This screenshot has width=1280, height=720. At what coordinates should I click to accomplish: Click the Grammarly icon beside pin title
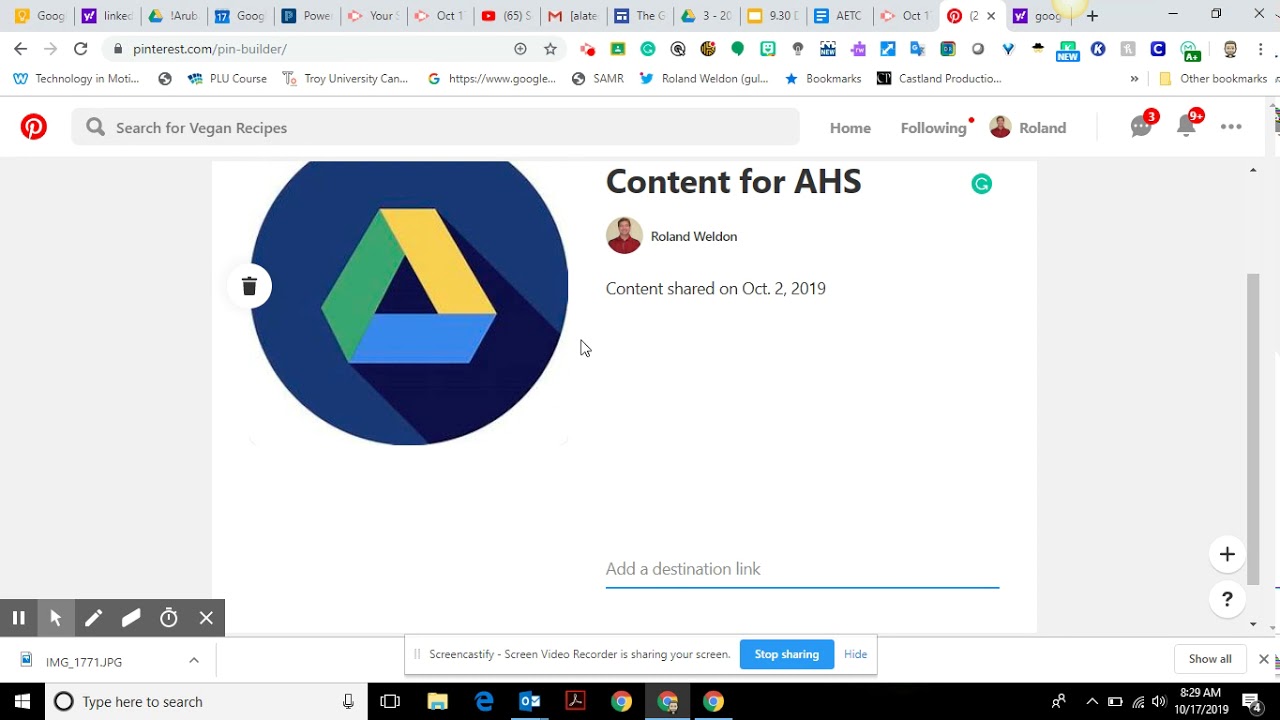pos(982,184)
